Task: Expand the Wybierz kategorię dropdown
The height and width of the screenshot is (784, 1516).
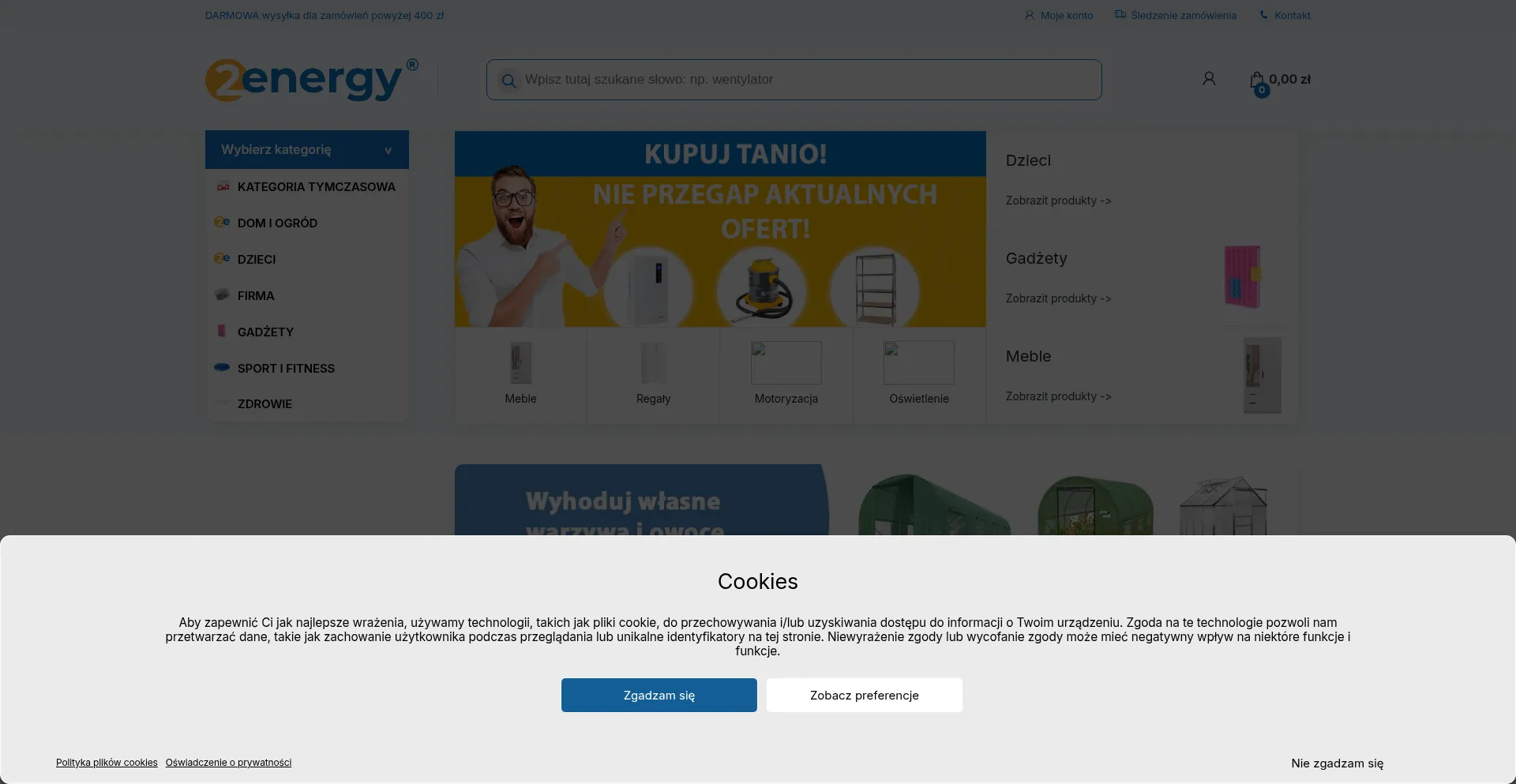Action: 307,149
